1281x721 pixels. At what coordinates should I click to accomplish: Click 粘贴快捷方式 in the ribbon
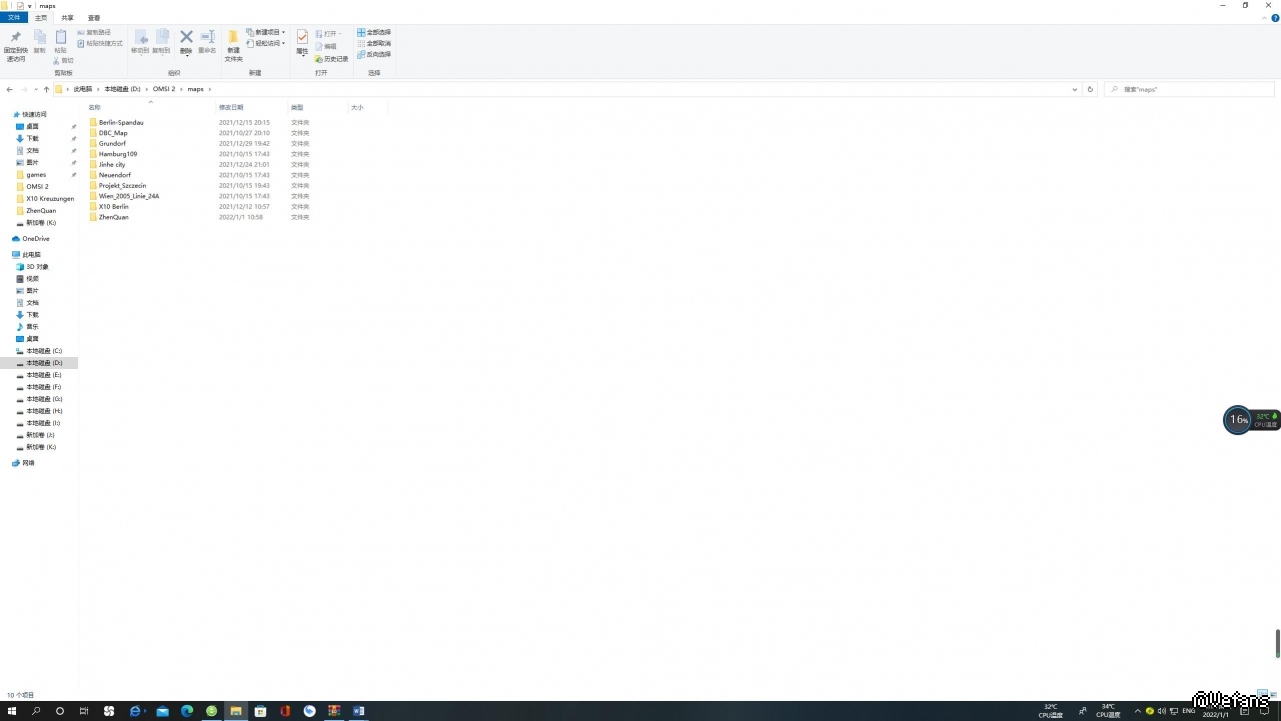tap(101, 43)
